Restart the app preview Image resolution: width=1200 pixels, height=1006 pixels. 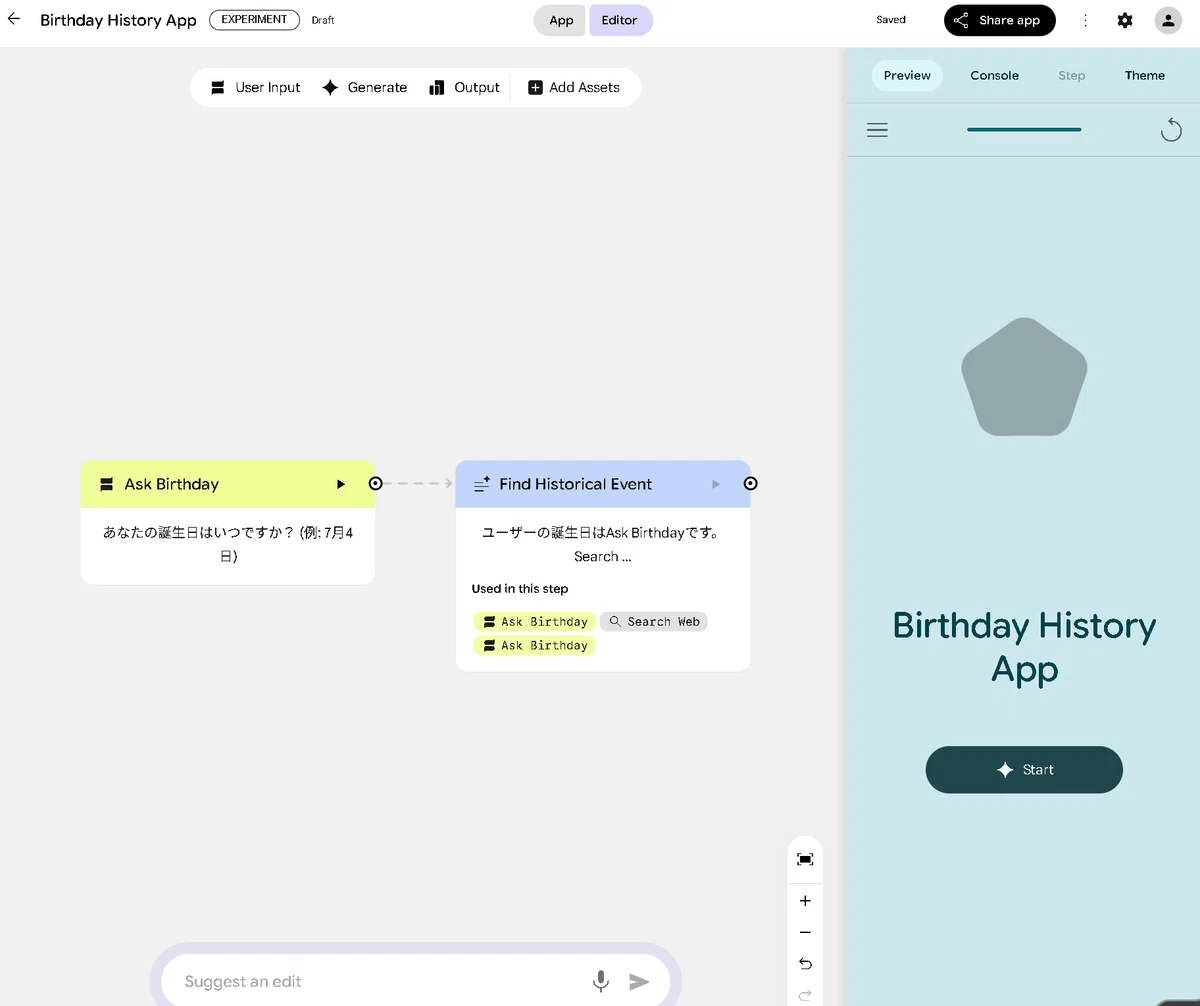[1171, 130]
